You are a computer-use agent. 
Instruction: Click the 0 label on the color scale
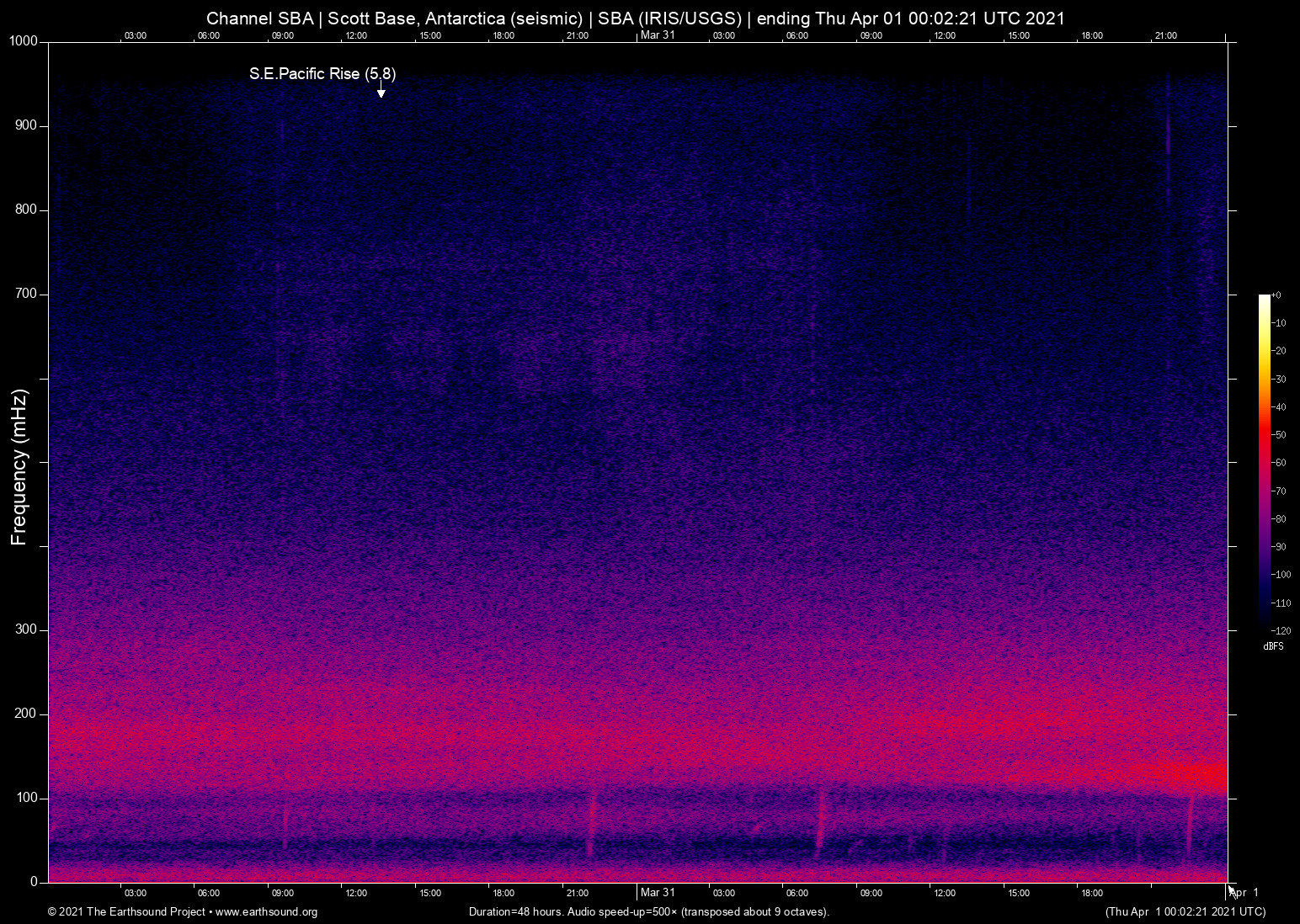pyautogui.click(x=1276, y=295)
